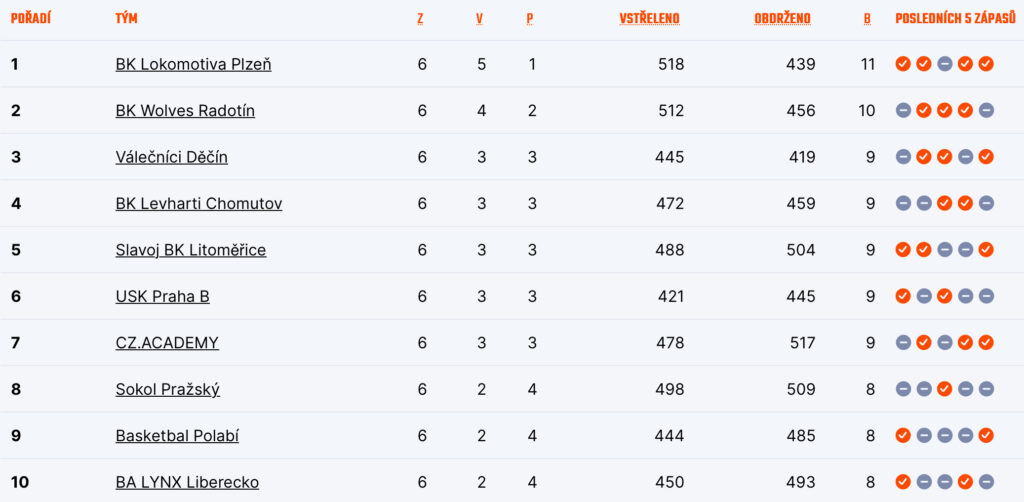This screenshot has width=1024, height=502.
Task: Open the Válečníci Děčín team link
Action: click(171, 157)
